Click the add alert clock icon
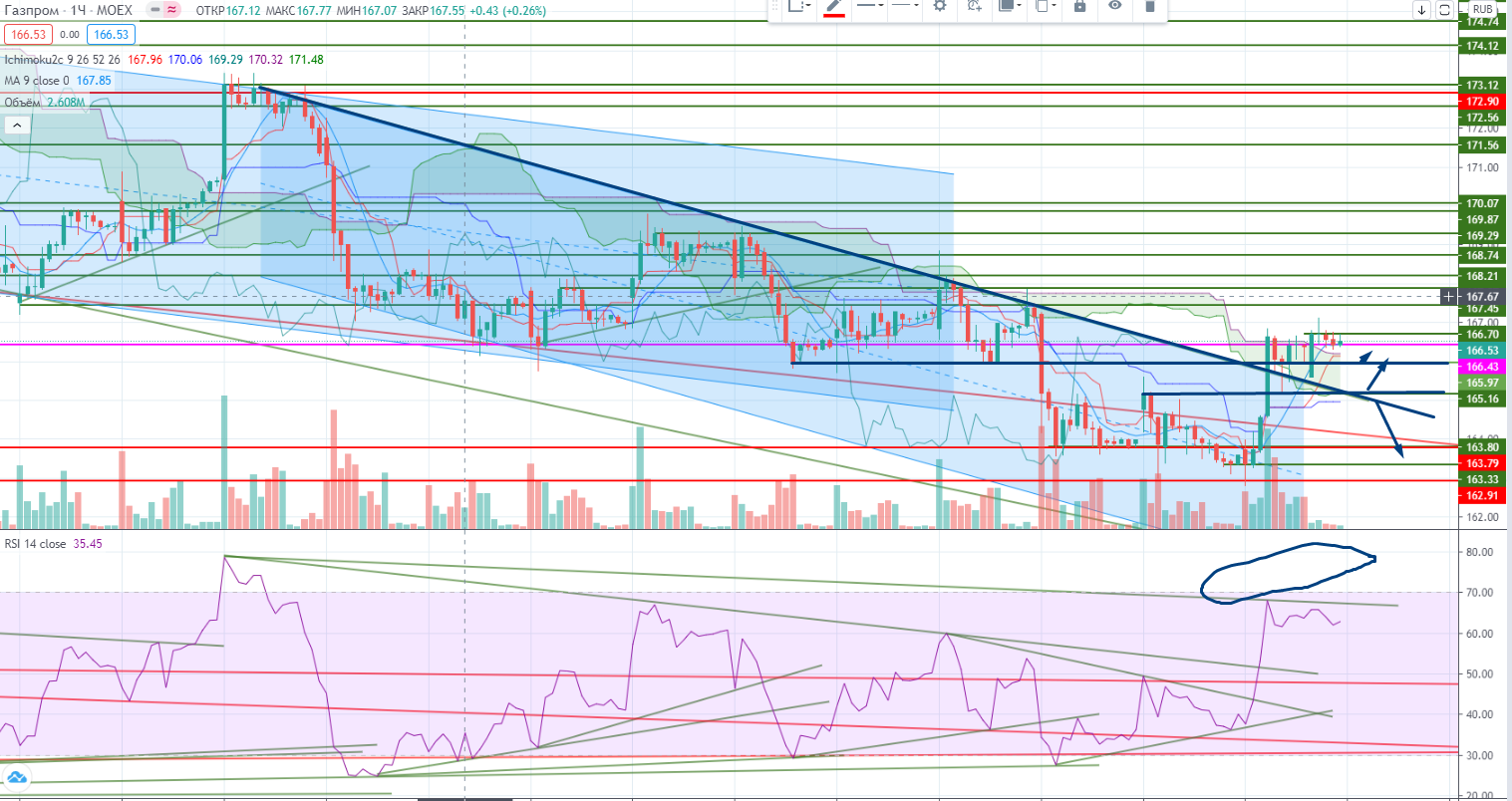Image resolution: width=1512 pixels, height=801 pixels. [974, 6]
